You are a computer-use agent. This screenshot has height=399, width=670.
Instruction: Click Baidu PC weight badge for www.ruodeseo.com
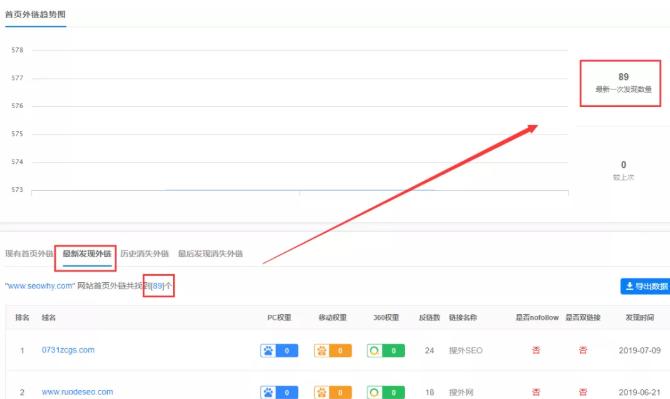279,392
